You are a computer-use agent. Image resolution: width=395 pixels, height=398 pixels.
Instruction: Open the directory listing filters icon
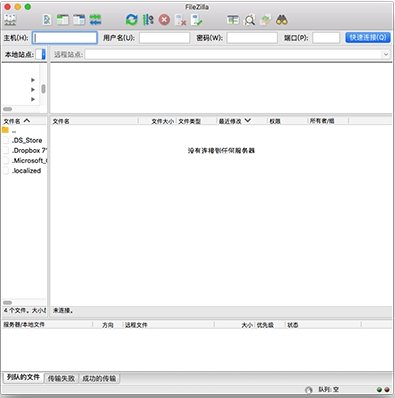tap(233, 20)
